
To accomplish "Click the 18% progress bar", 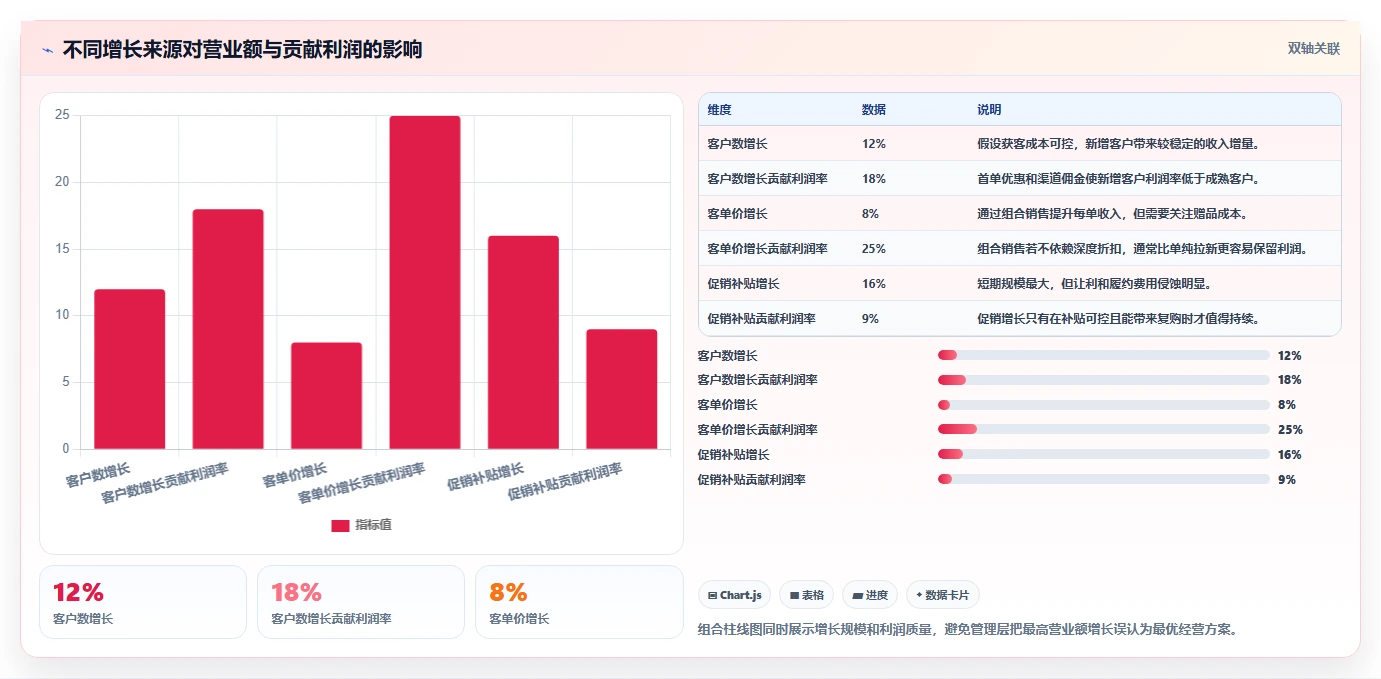I will [1104, 380].
